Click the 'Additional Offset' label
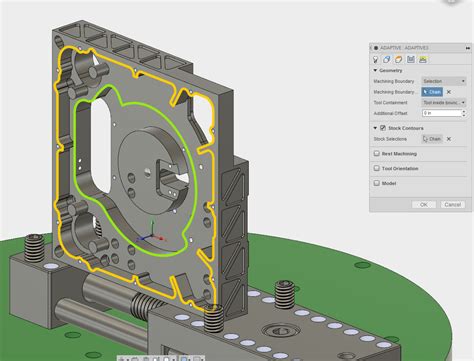Viewport: 474px width, 361px height. (390, 113)
